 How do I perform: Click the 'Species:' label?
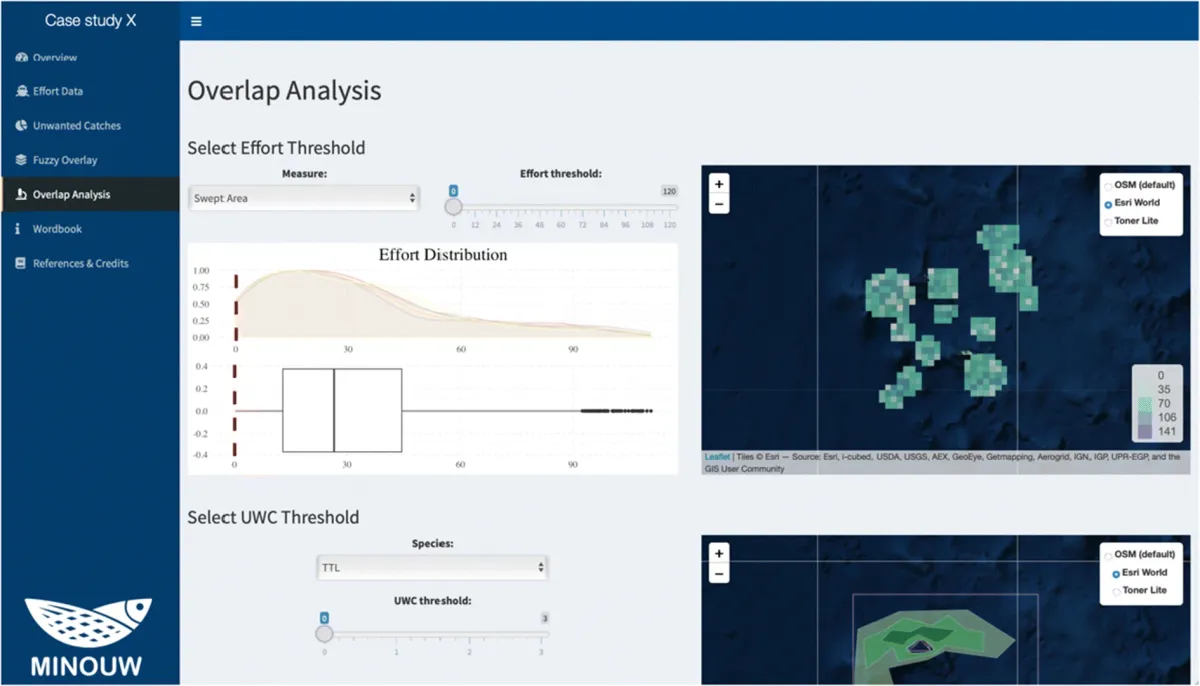click(x=432, y=543)
